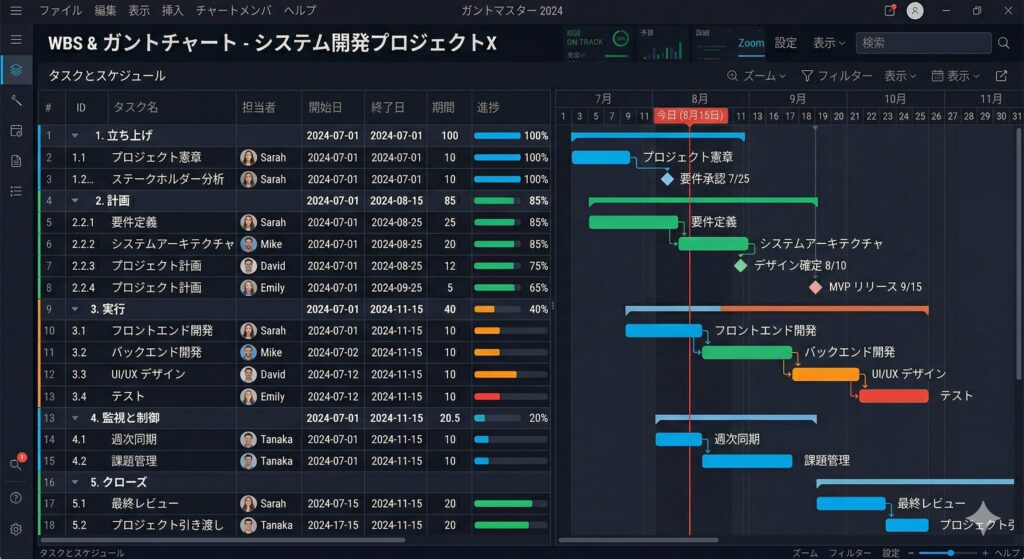Click the 検索 search input field
This screenshot has width=1024, height=559.
pyautogui.click(x=923, y=43)
